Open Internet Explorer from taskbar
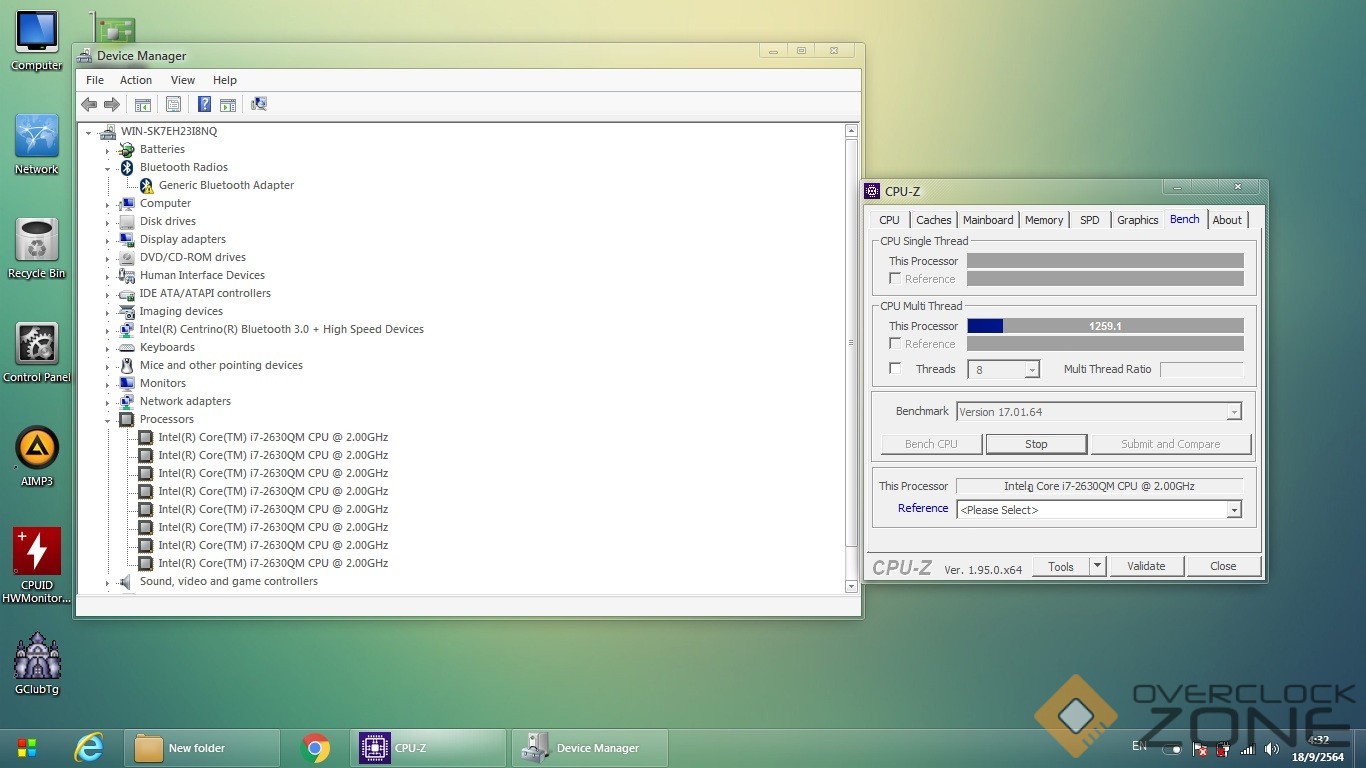 [90, 748]
